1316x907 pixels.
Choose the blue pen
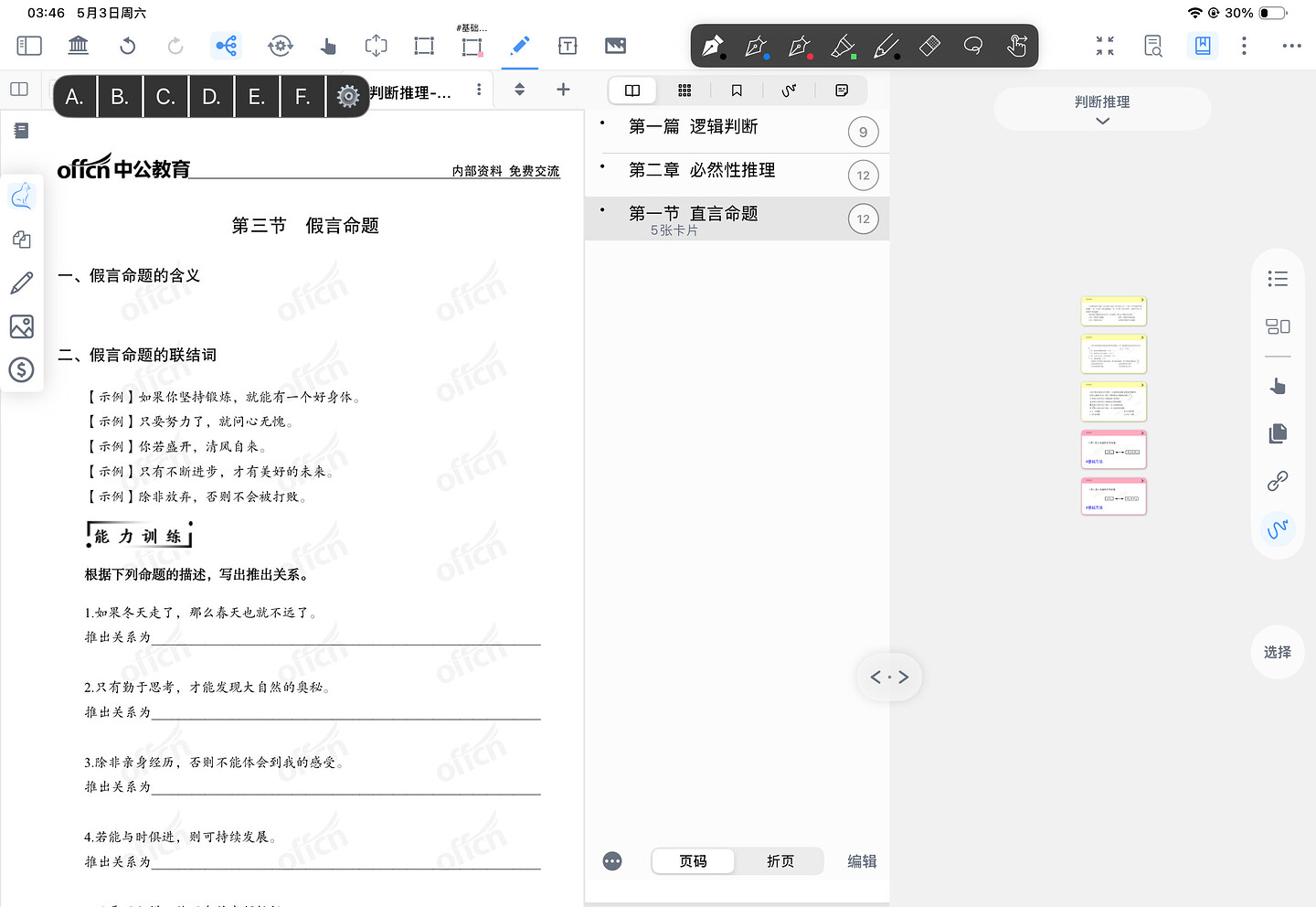pyautogui.click(x=757, y=46)
